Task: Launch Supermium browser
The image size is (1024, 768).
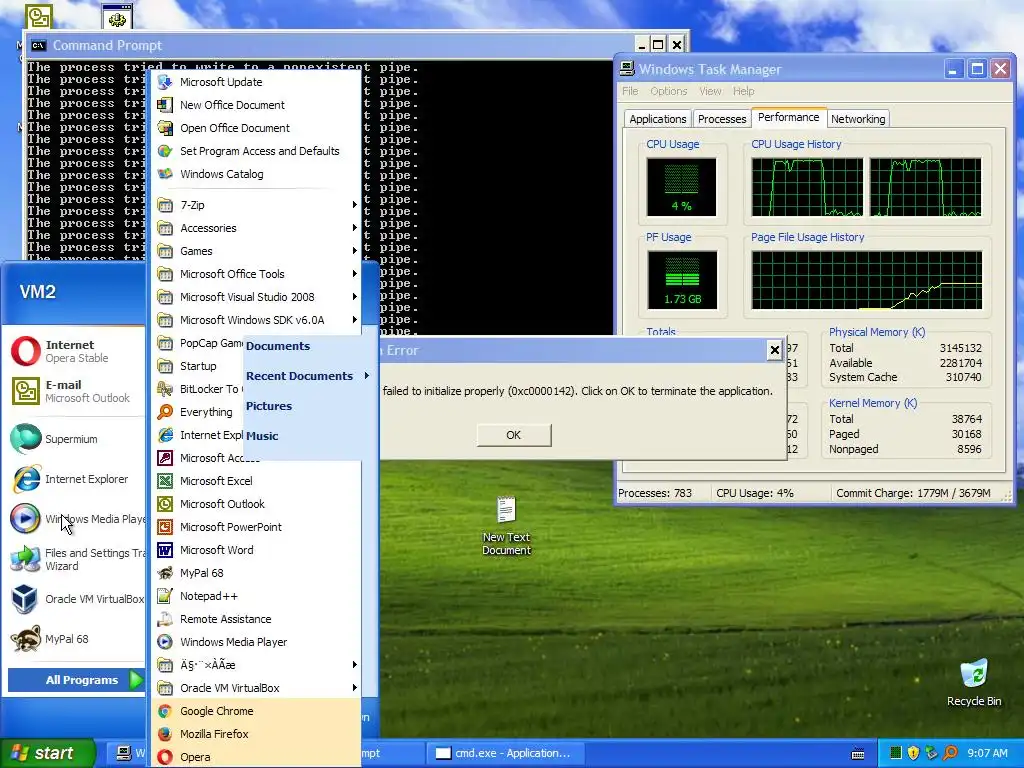Action: tap(74, 439)
